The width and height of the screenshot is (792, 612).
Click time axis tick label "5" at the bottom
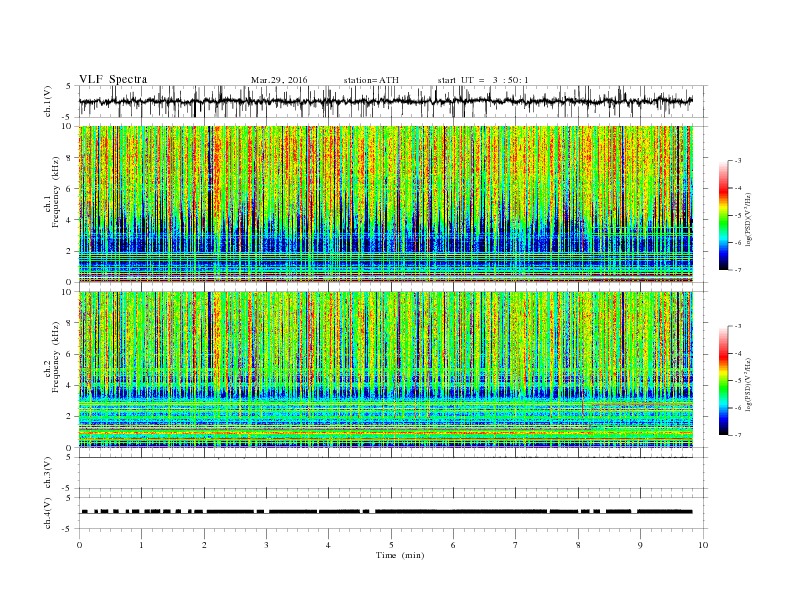(x=391, y=545)
